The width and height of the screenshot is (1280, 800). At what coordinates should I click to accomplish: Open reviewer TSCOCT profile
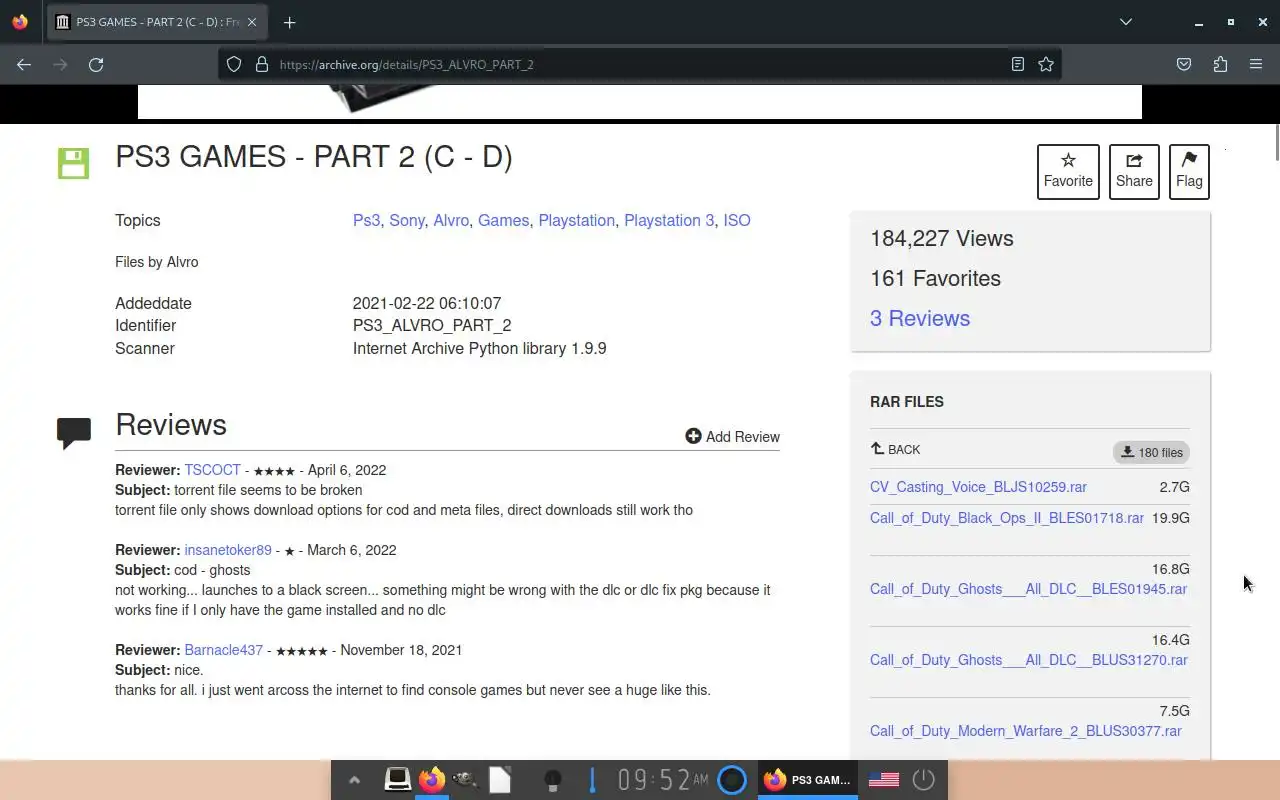tap(212, 470)
